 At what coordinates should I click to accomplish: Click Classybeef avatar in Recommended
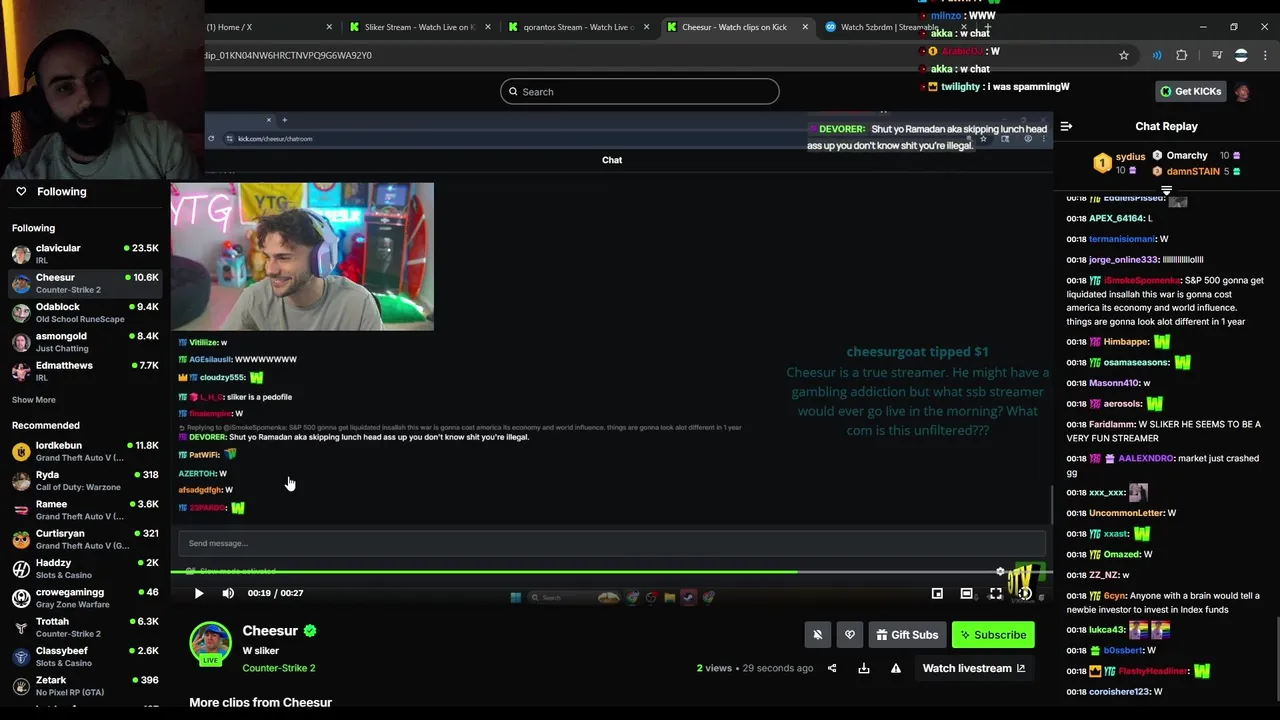[21, 657]
